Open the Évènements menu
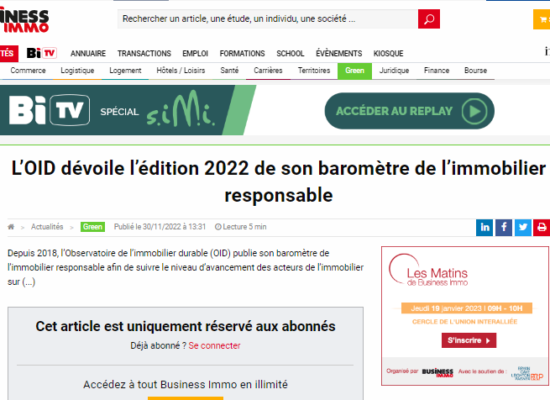The width and height of the screenshot is (550, 400). 338,53
